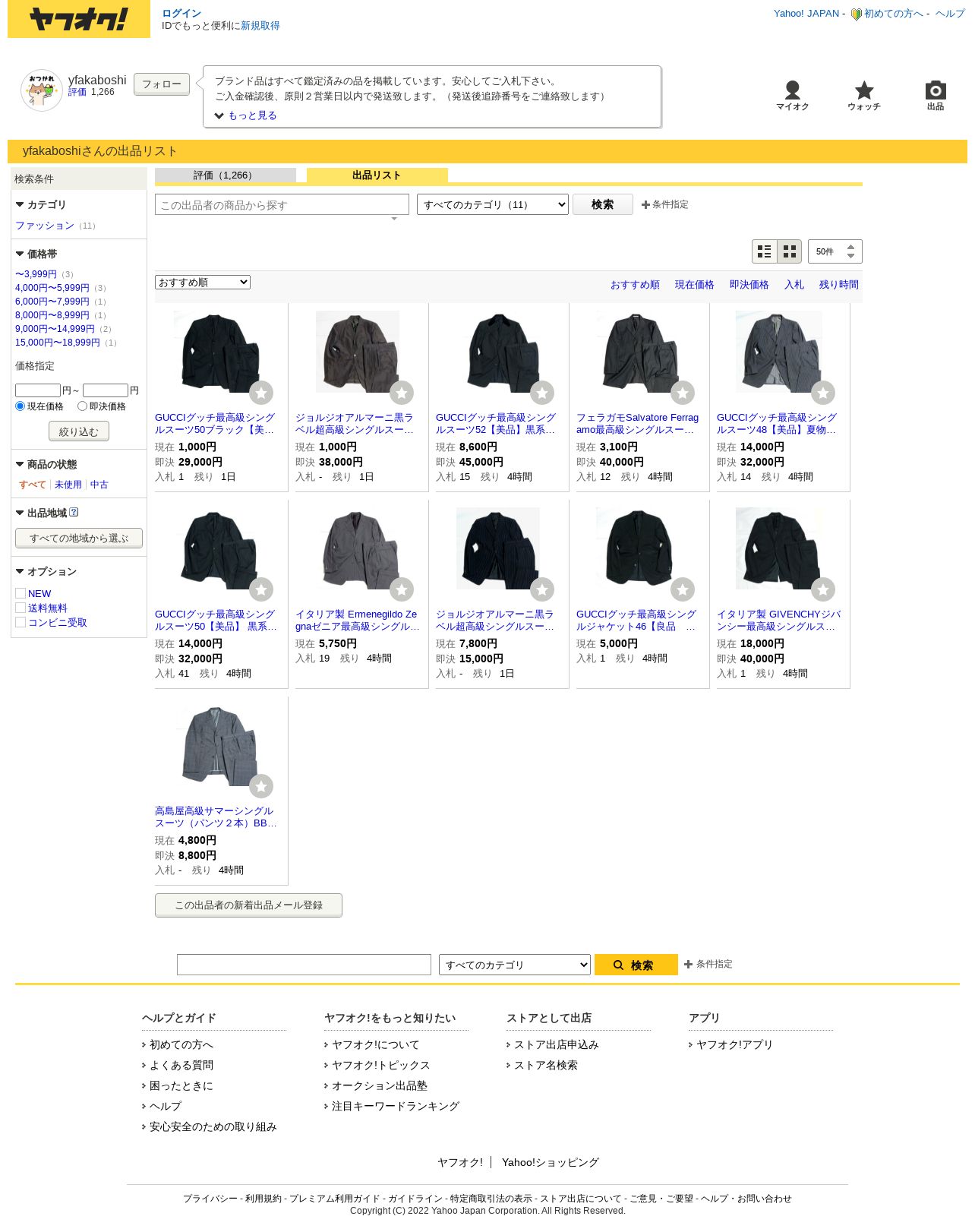Filter by 未使用 condition

68,485
